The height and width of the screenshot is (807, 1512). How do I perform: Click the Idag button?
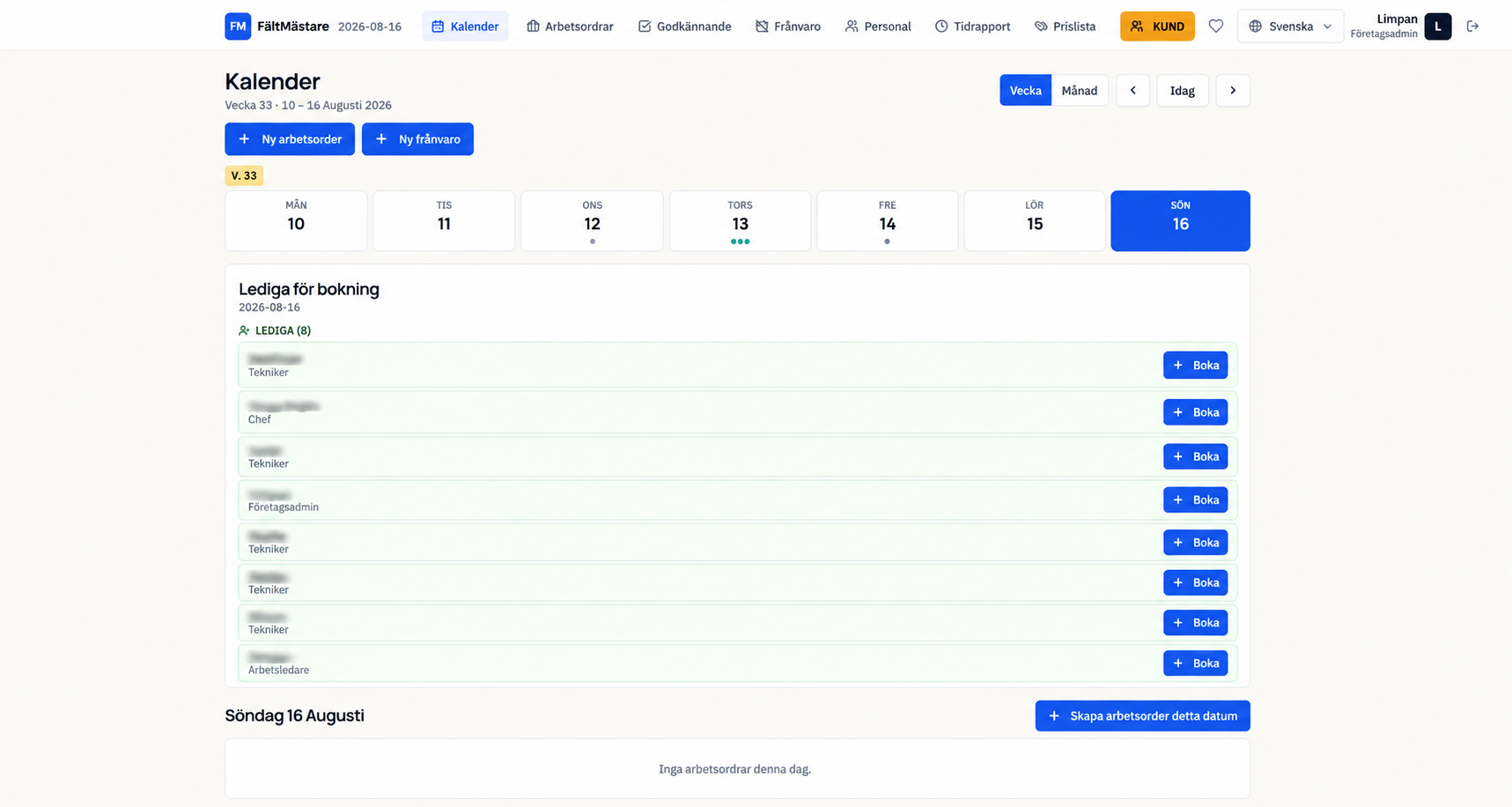pyautogui.click(x=1182, y=91)
